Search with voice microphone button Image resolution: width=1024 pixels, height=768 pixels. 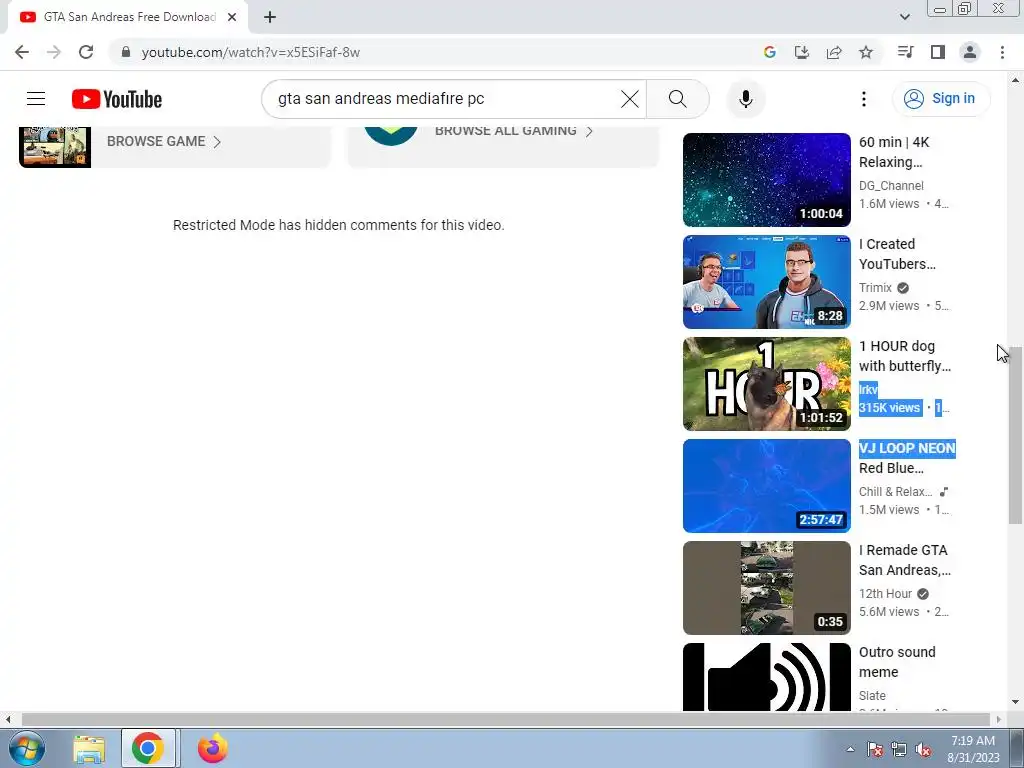pos(746,99)
